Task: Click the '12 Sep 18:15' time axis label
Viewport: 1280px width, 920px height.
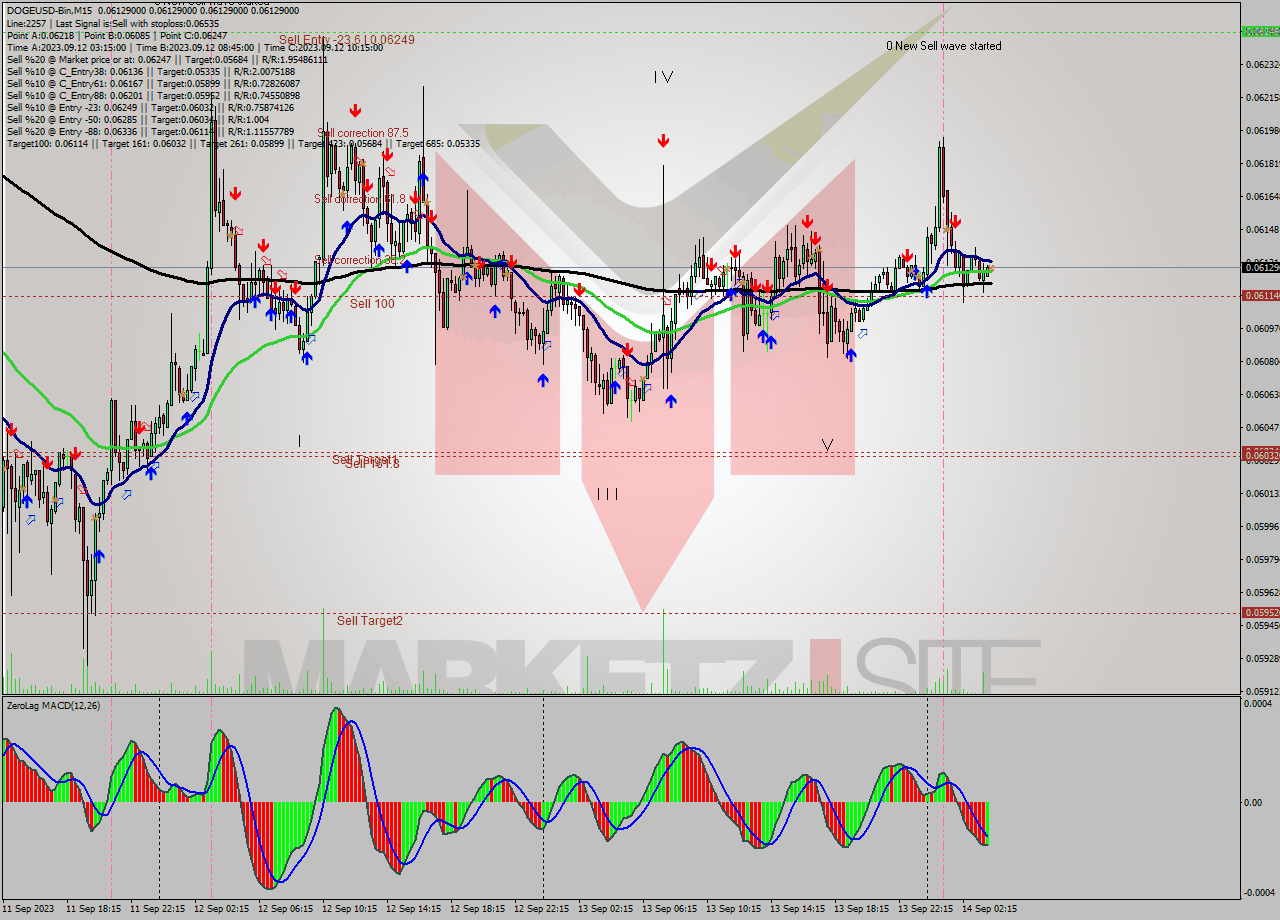Action: click(478, 909)
